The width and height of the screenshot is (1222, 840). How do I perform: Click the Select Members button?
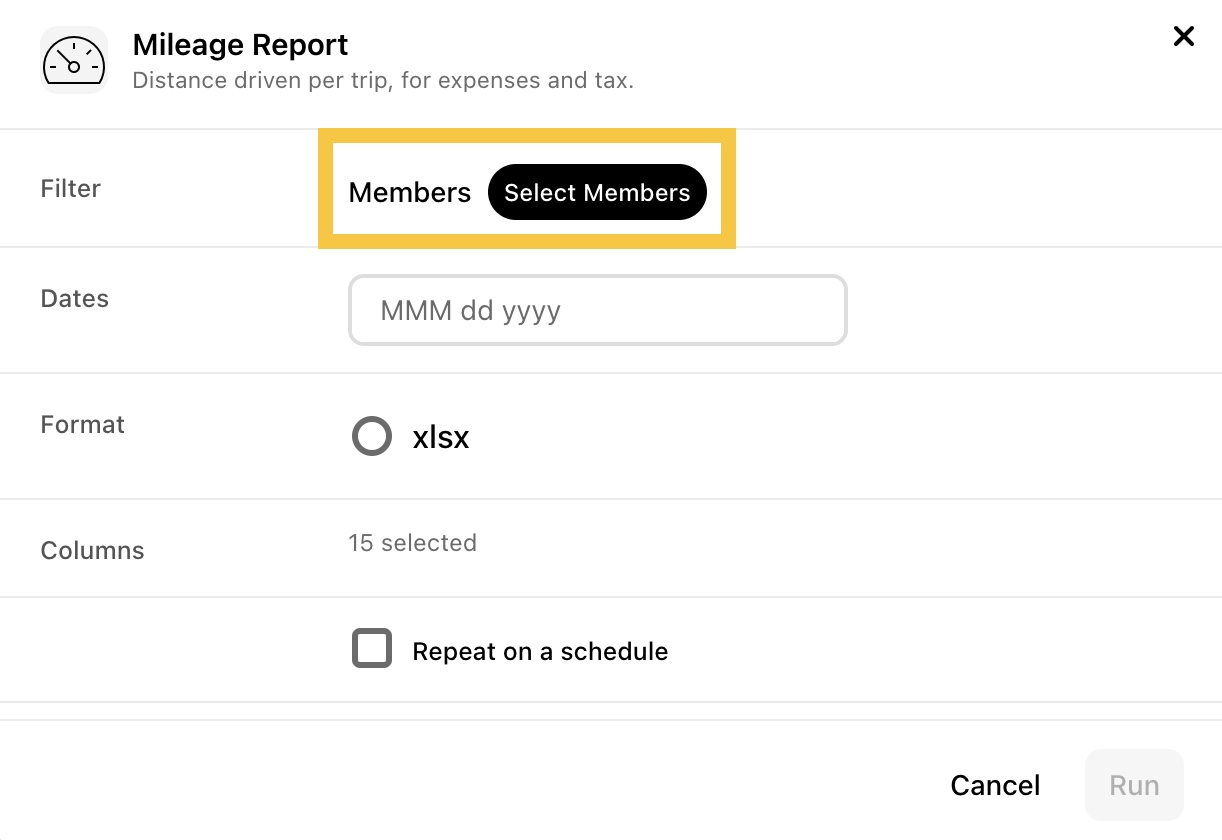click(x=597, y=193)
